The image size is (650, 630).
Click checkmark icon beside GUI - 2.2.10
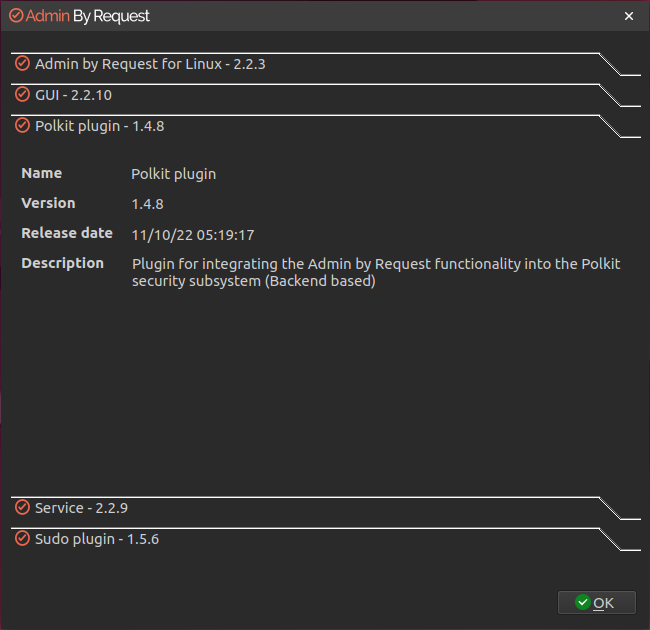pos(22,94)
